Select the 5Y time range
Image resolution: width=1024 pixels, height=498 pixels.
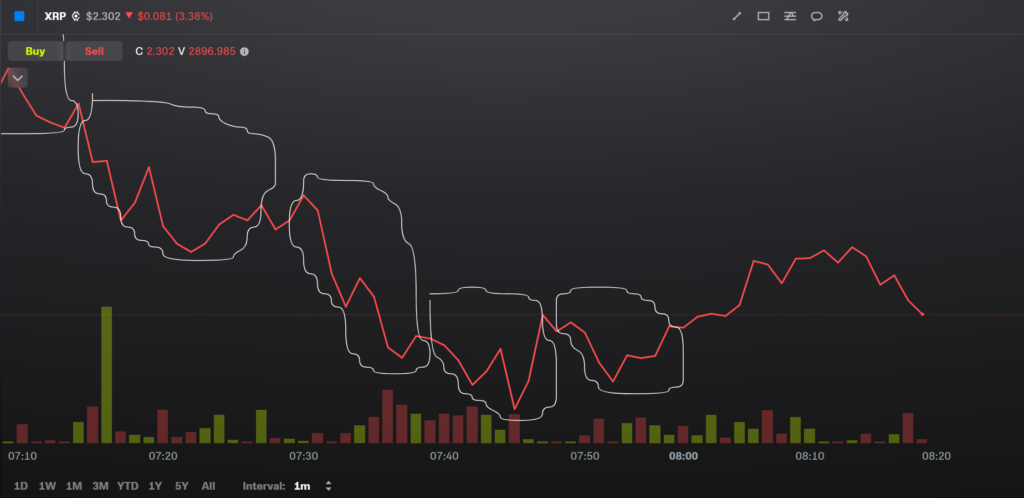[x=182, y=486]
